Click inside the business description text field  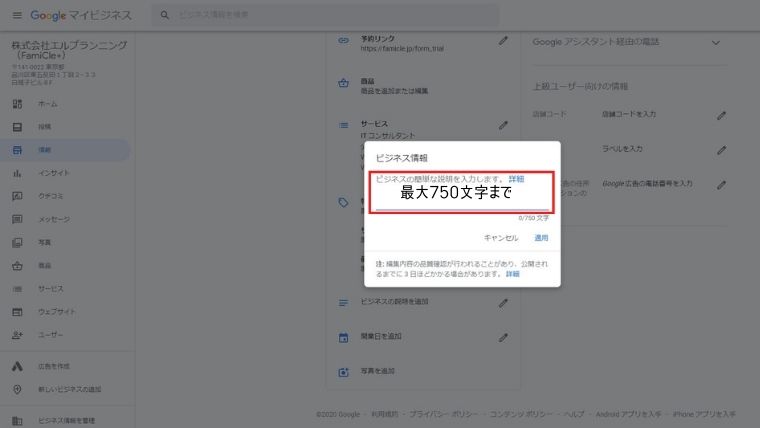tap(462, 192)
